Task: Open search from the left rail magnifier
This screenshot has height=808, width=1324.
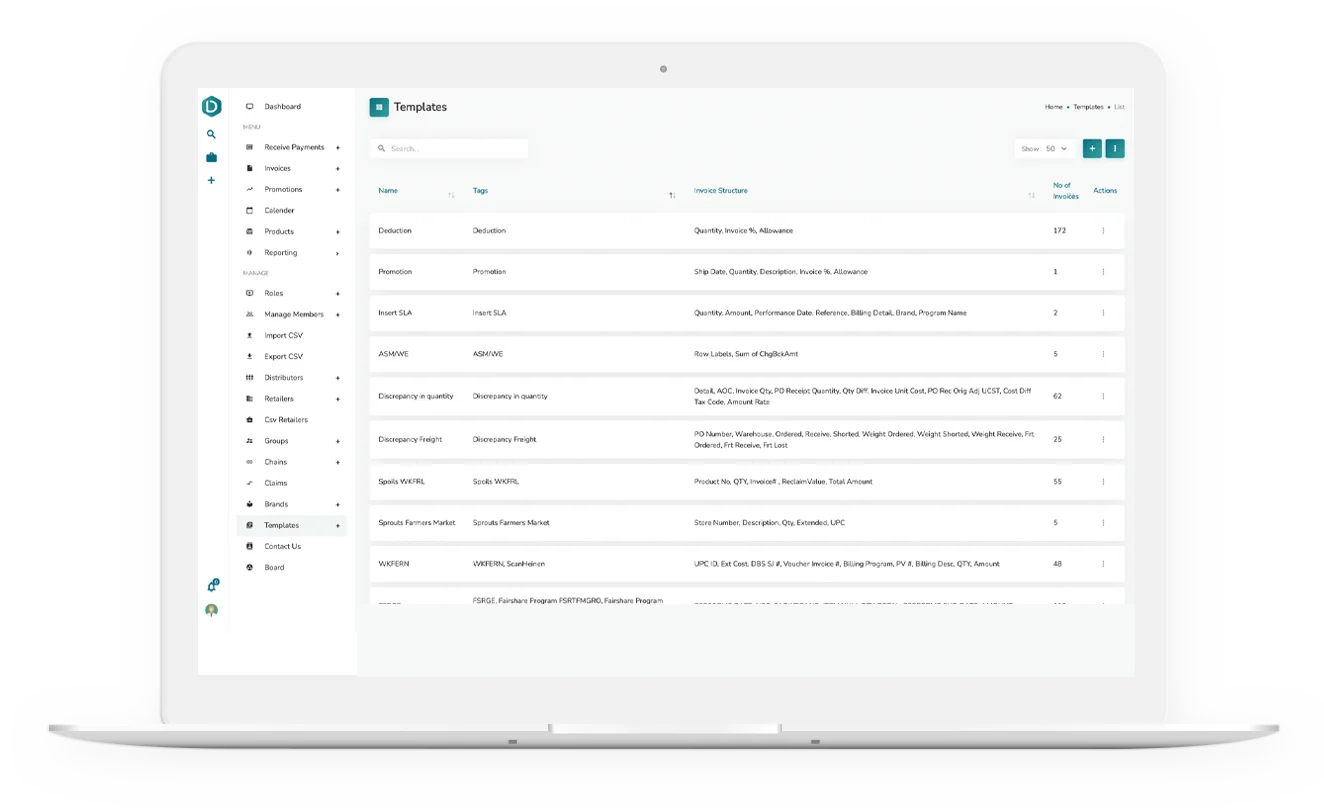Action: click(x=211, y=134)
